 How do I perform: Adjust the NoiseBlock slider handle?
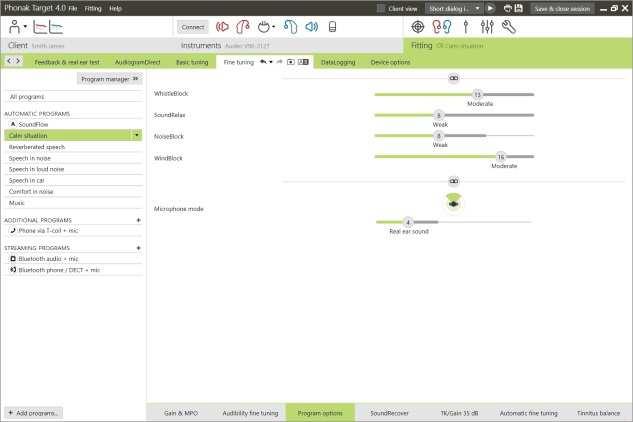click(x=439, y=136)
